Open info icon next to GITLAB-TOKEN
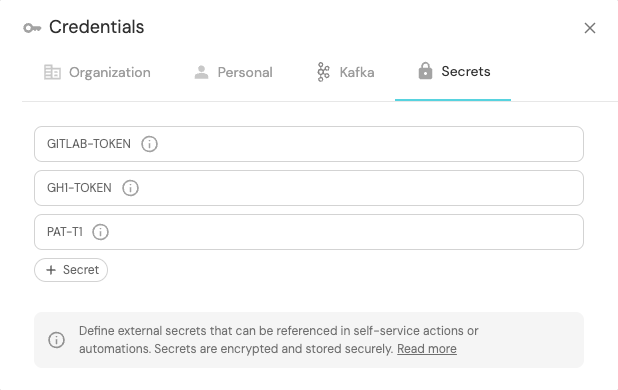 click(149, 144)
